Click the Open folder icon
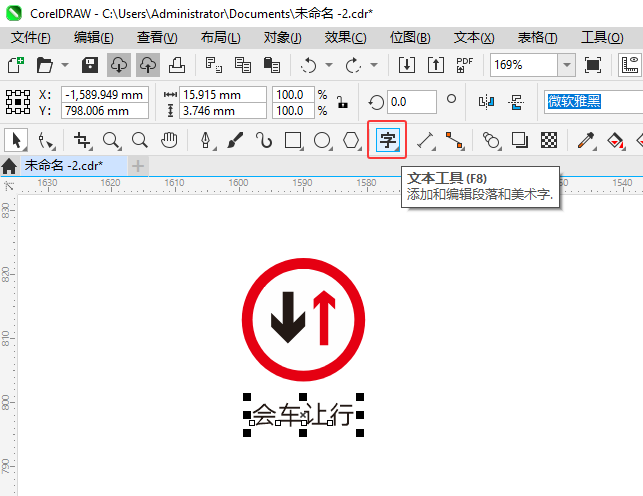Image resolution: width=643 pixels, height=496 pixels. pos(45,65)
